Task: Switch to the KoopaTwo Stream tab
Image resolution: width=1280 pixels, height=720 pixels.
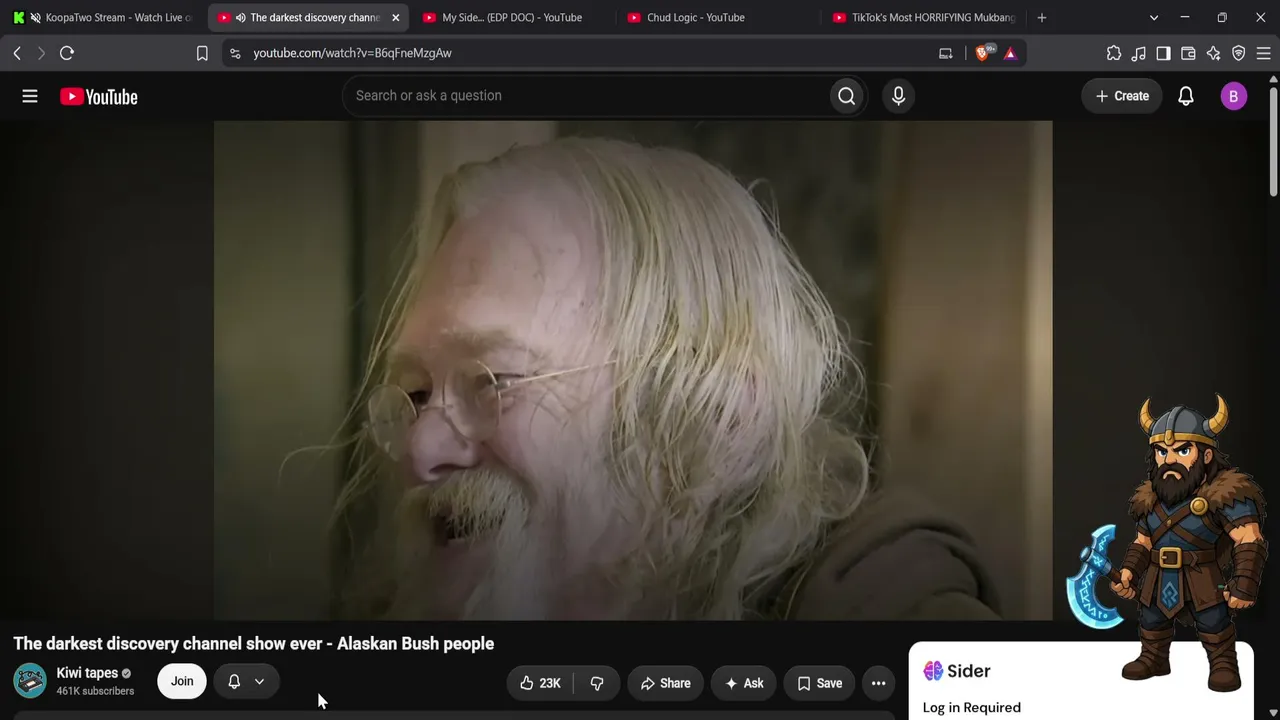Action: tap(104, 17)
